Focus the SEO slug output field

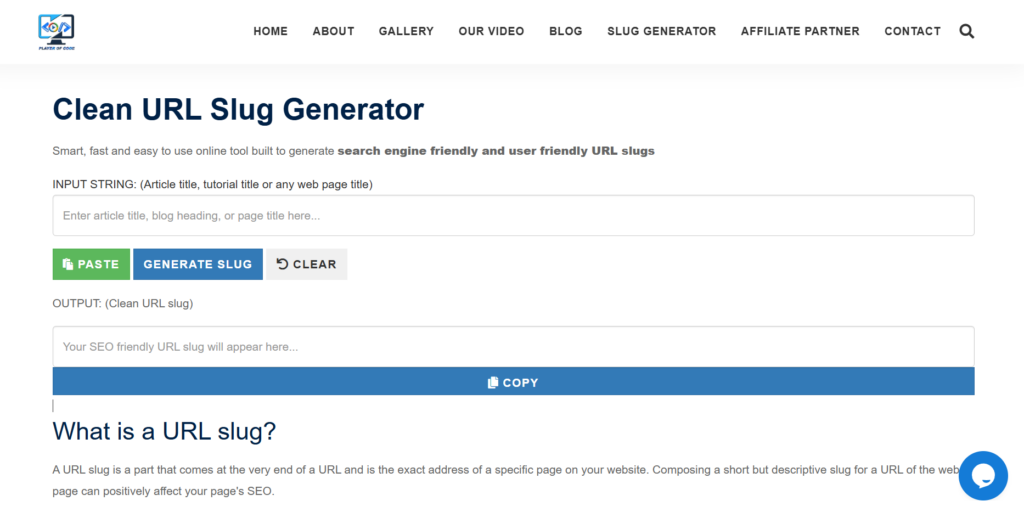pos(513,347)
